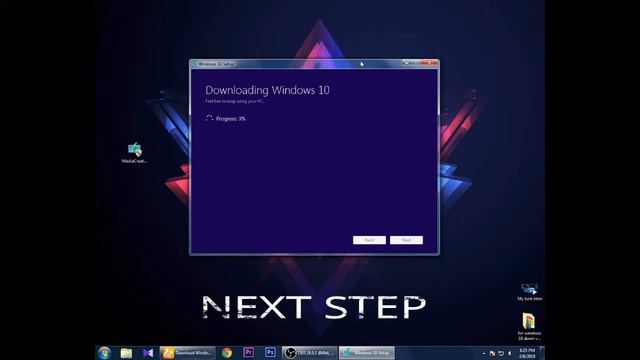Open the volume speaker tray icon
The height and width of the screenshot is (360, 640).
coord(509,353)
